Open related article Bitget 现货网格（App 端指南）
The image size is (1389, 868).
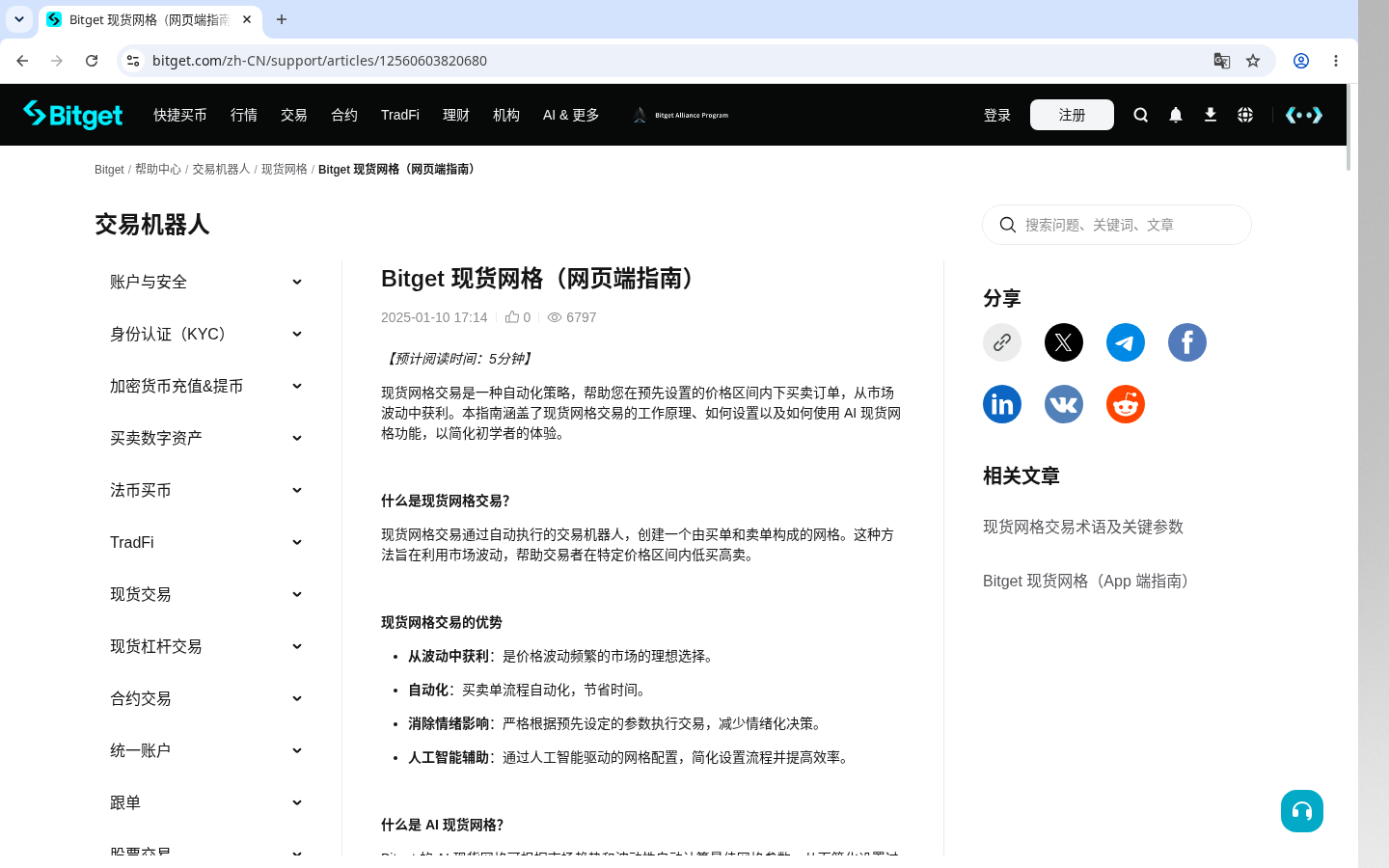tap(1090, 581)
